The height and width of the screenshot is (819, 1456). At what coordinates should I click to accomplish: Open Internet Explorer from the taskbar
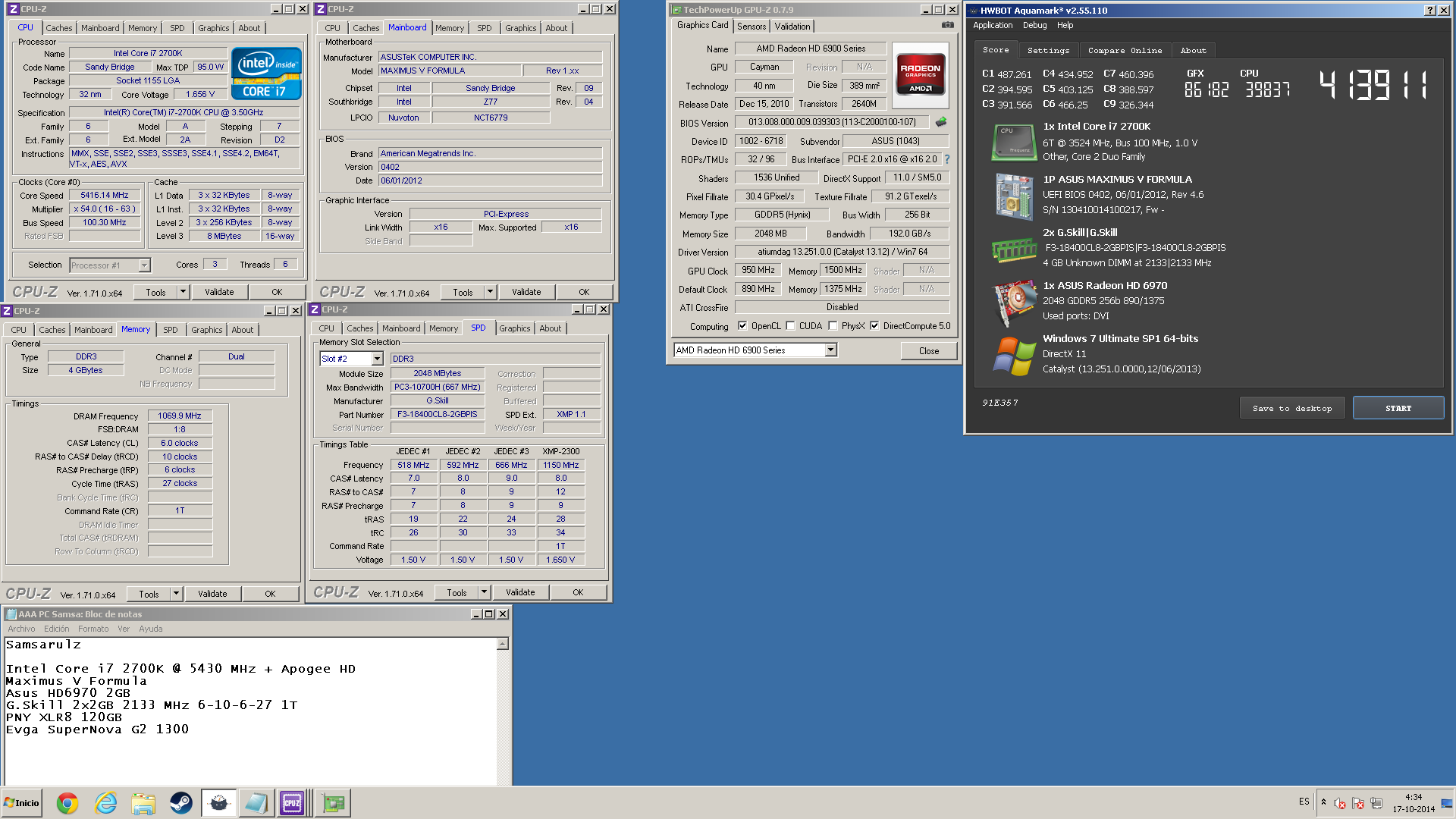pos(105,803)
